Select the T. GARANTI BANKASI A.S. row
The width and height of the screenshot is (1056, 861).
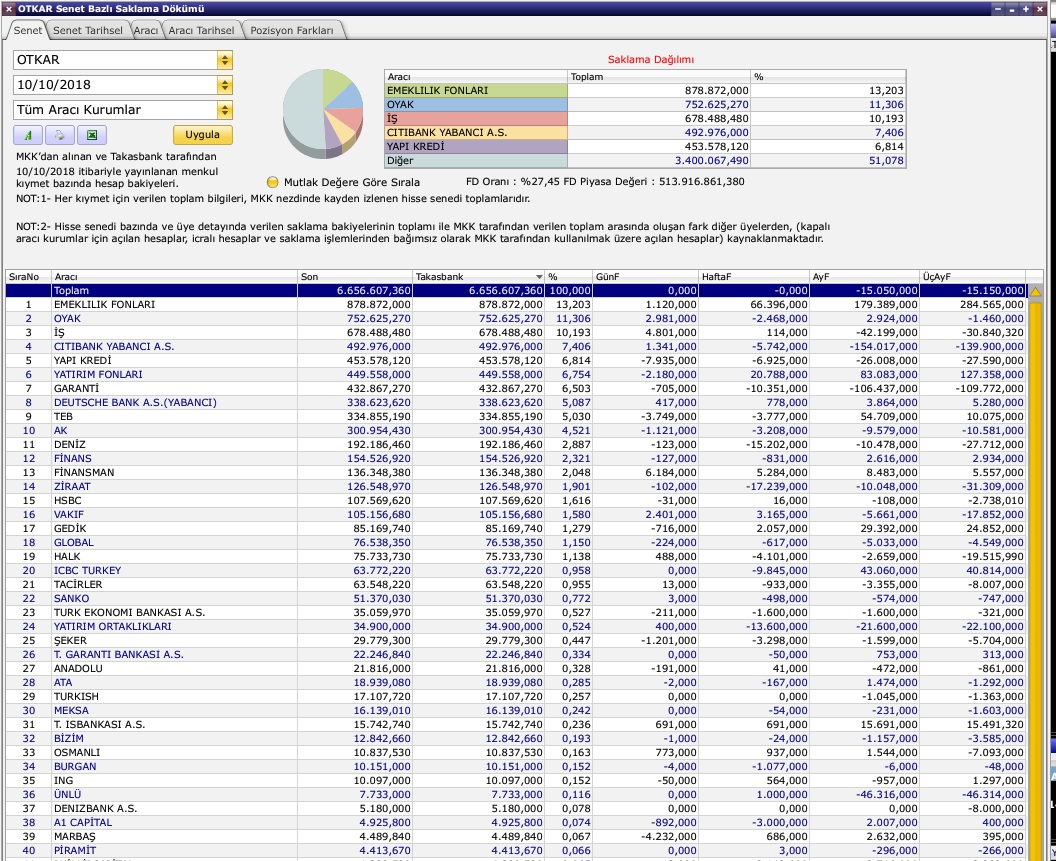coord(515,655)
